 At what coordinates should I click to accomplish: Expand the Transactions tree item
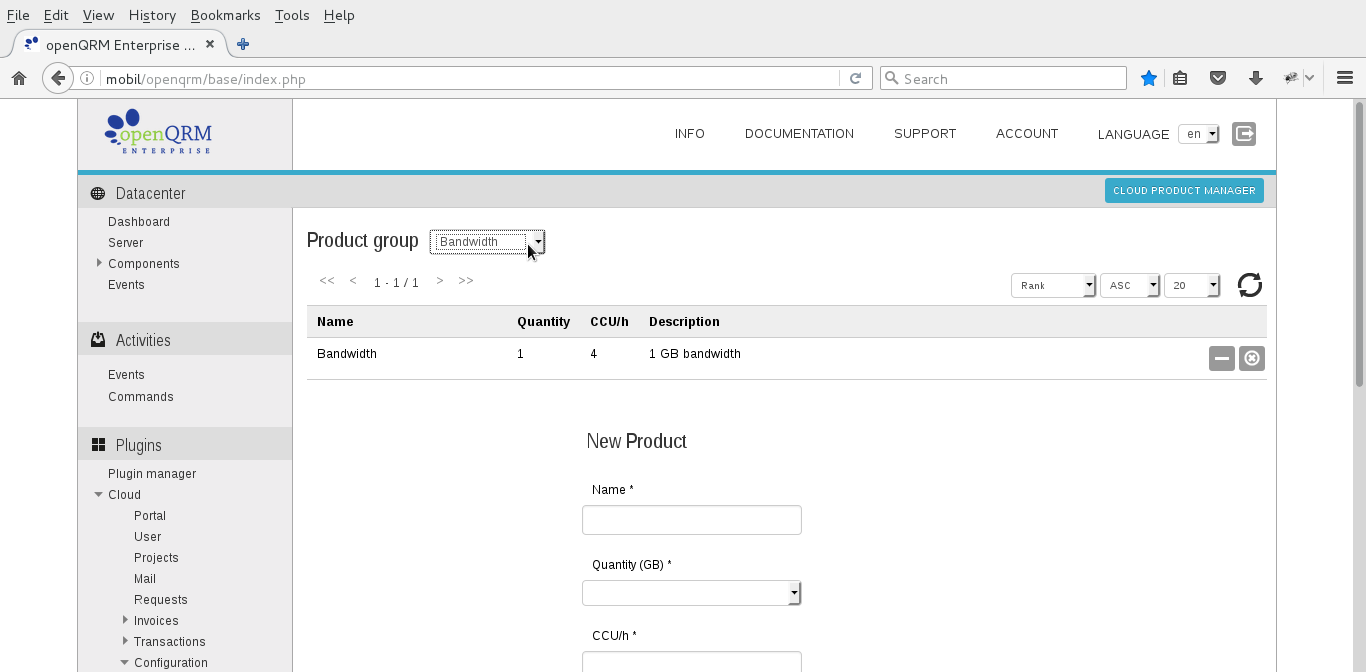(x=125, y=641)
